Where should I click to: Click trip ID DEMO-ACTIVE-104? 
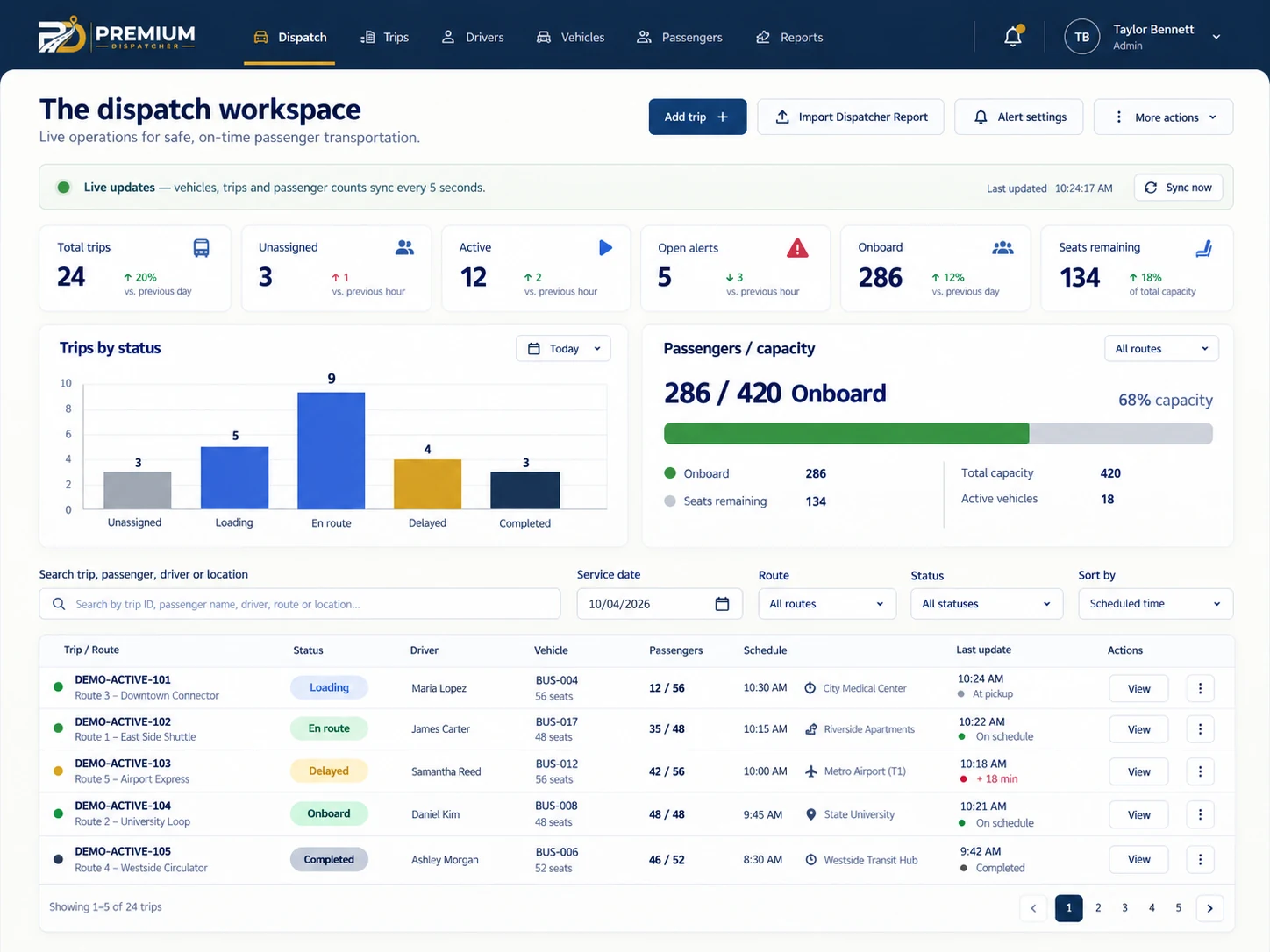(123, 806)
